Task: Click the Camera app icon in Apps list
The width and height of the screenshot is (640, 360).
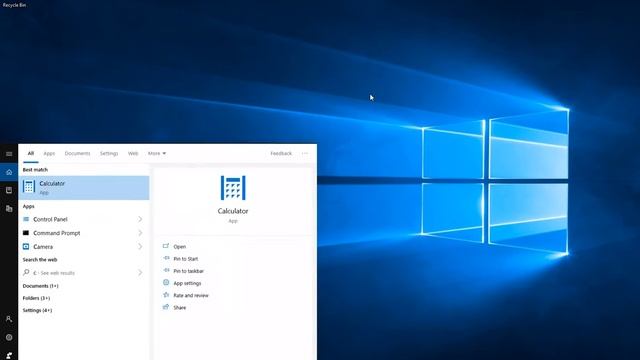Action: point(26,247)
